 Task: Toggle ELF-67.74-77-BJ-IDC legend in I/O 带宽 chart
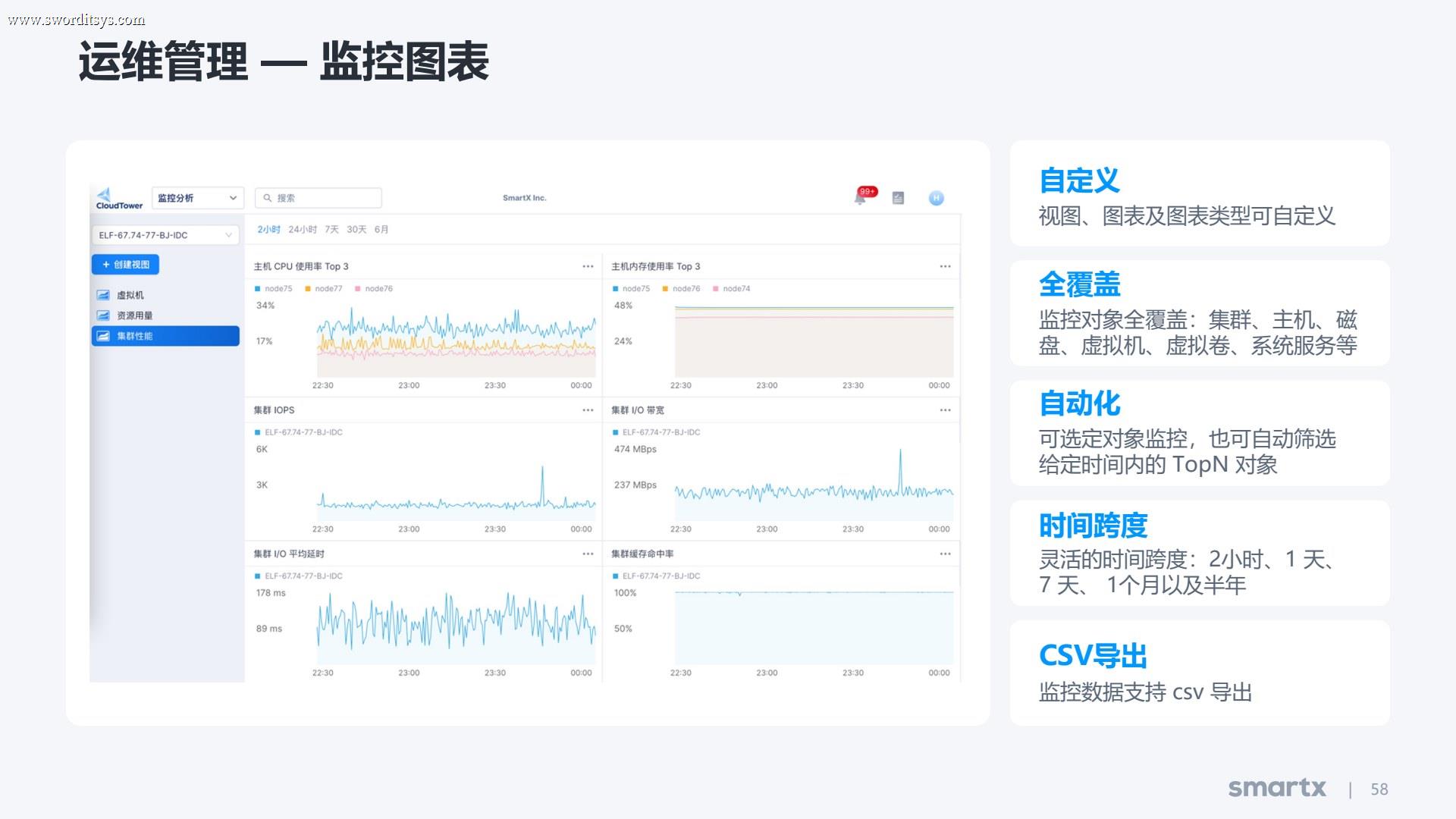coord(657,432)
